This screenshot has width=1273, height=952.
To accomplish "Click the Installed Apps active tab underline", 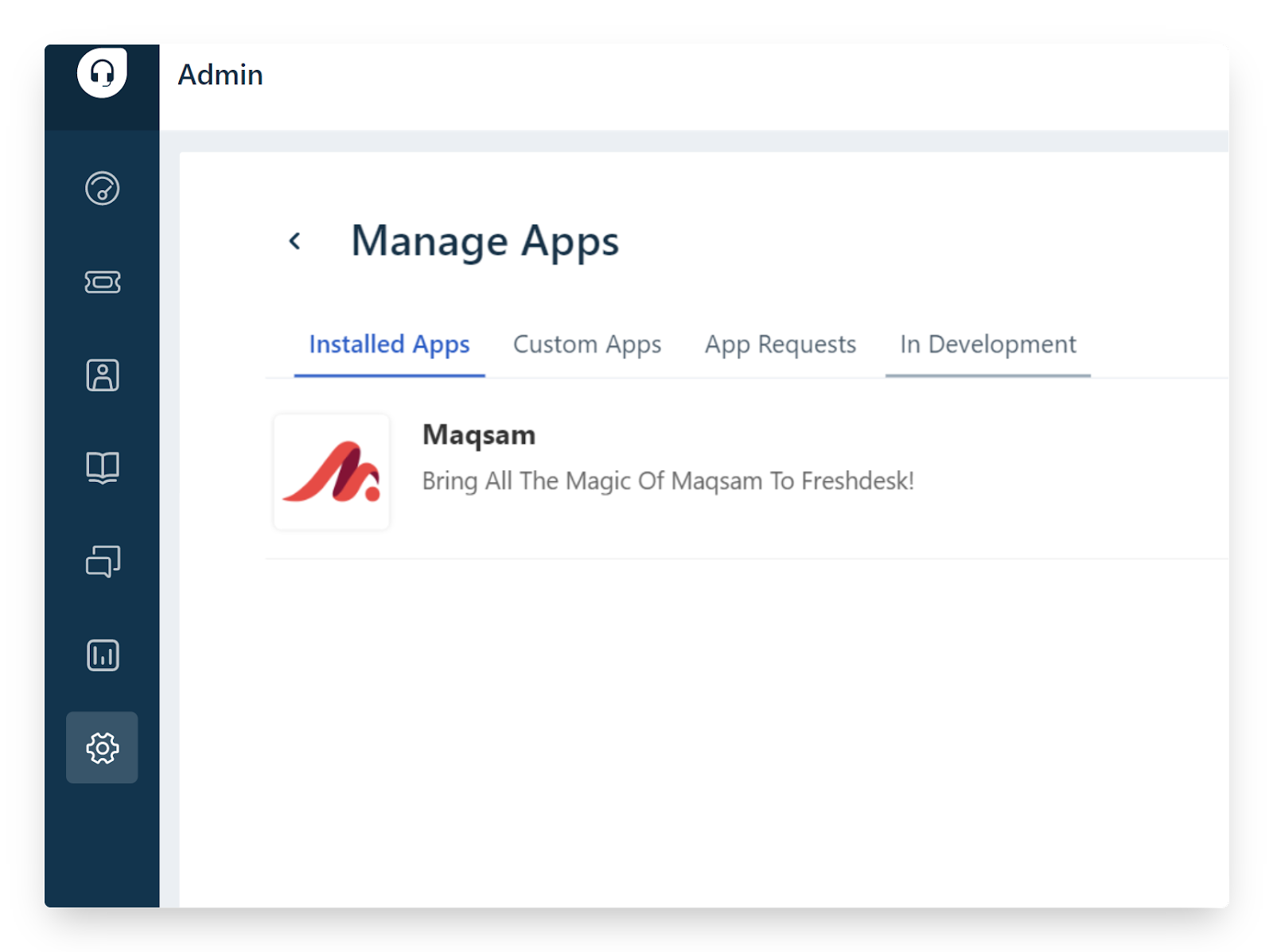I will (389, 377).
